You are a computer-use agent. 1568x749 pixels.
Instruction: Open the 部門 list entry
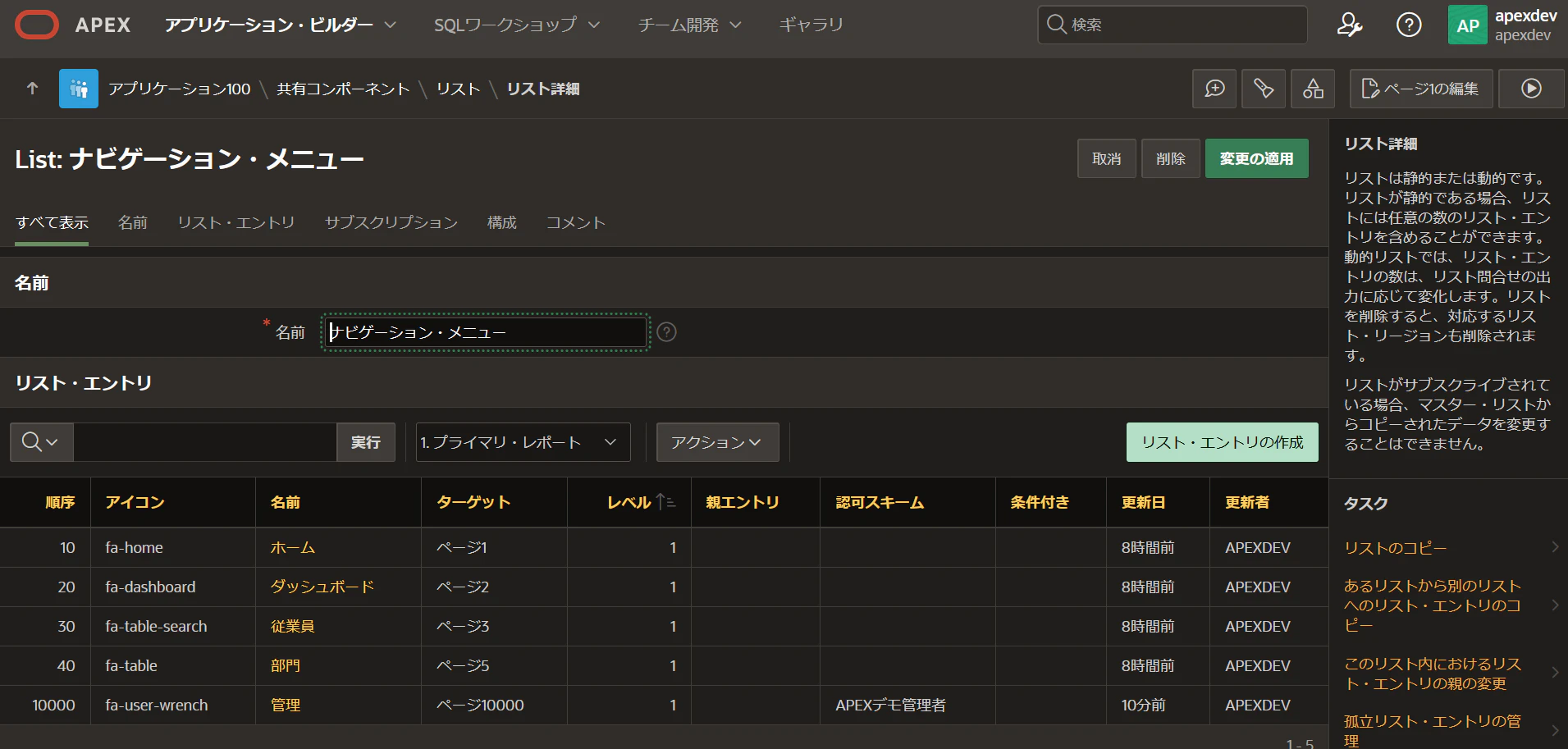(x=286, y=665)
